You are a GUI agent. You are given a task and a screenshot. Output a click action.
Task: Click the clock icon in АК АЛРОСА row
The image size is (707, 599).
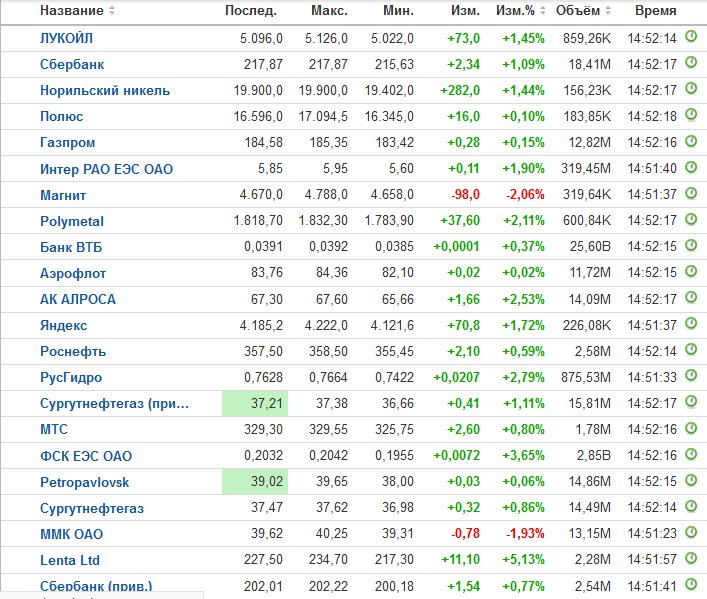click(x=691, y=298)
